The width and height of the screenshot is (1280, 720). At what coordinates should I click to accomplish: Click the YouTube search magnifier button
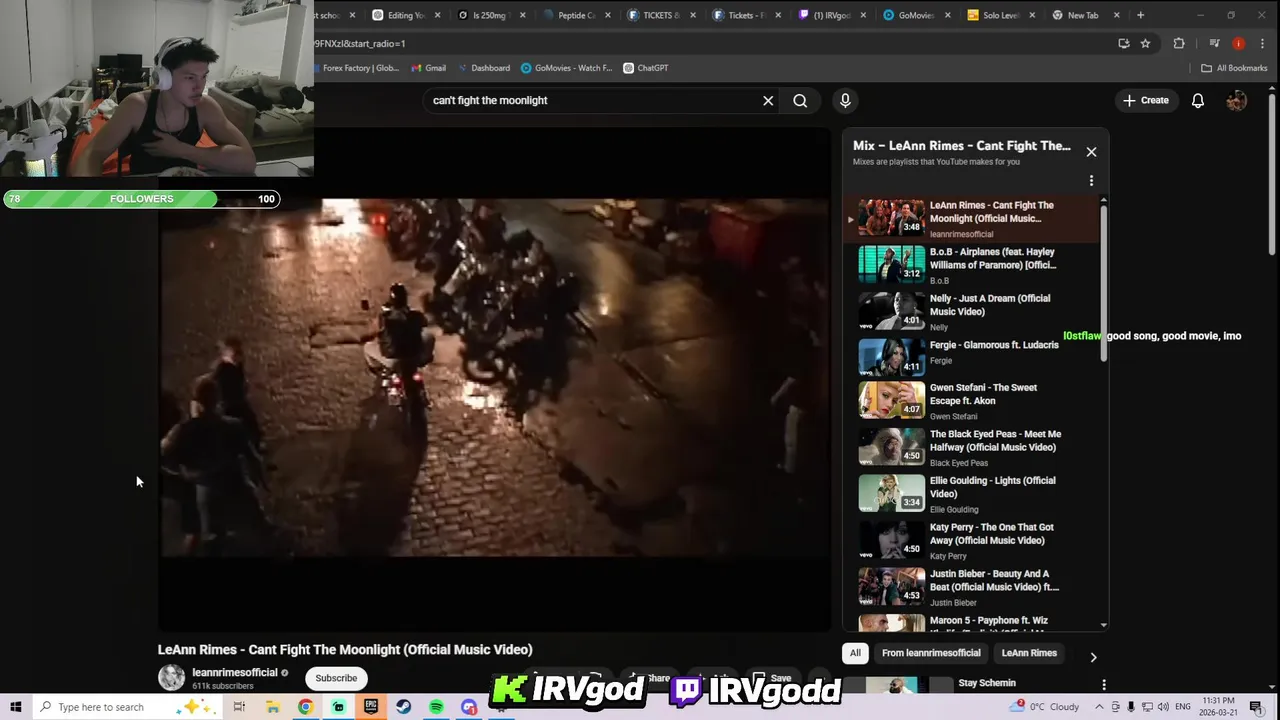[x=800, y=100]
